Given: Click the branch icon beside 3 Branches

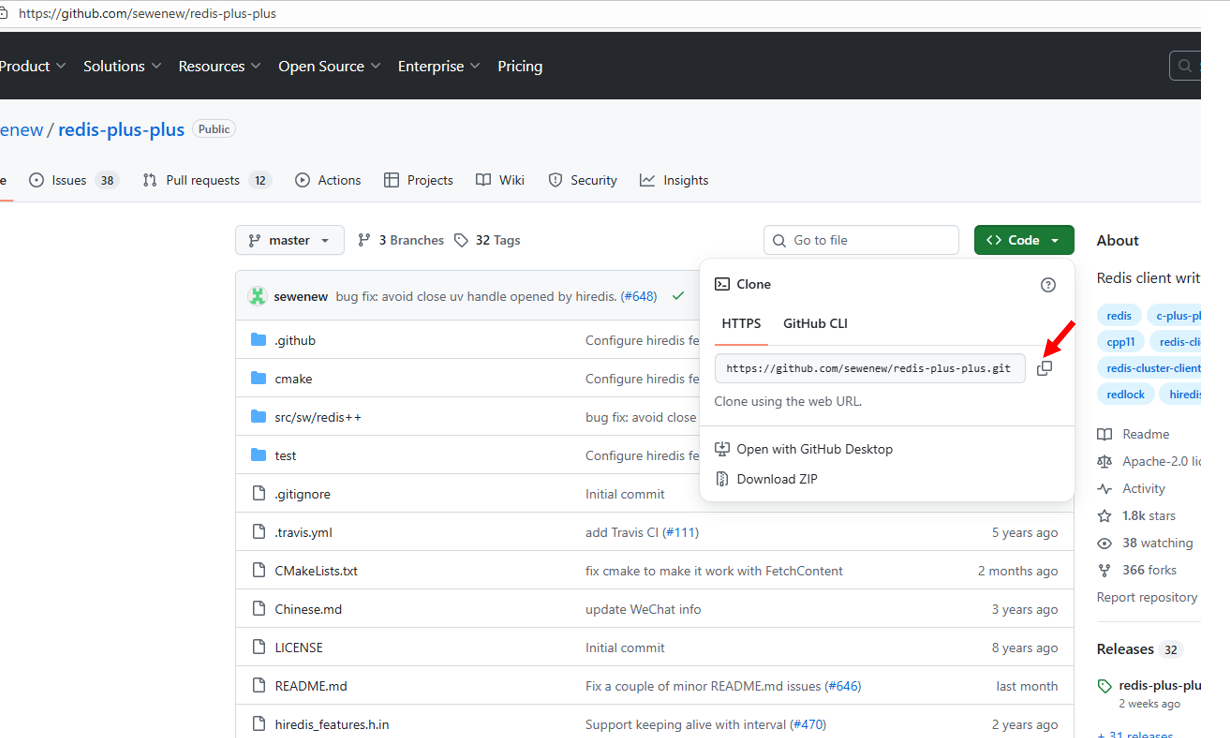Looking at the screenshot, I should [364, 240].
